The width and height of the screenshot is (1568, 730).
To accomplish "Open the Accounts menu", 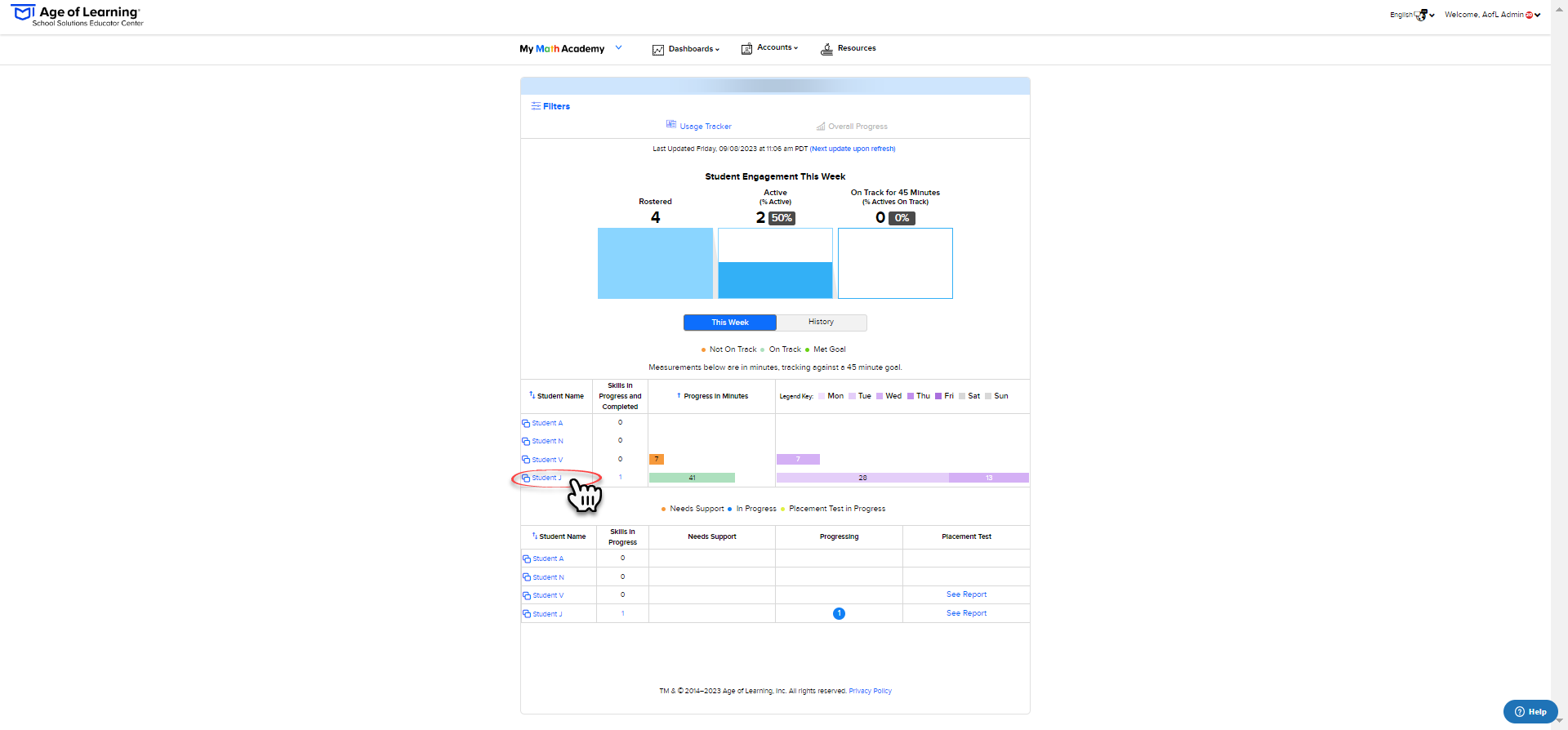I will pyautogui.click(x=769, y=48).
